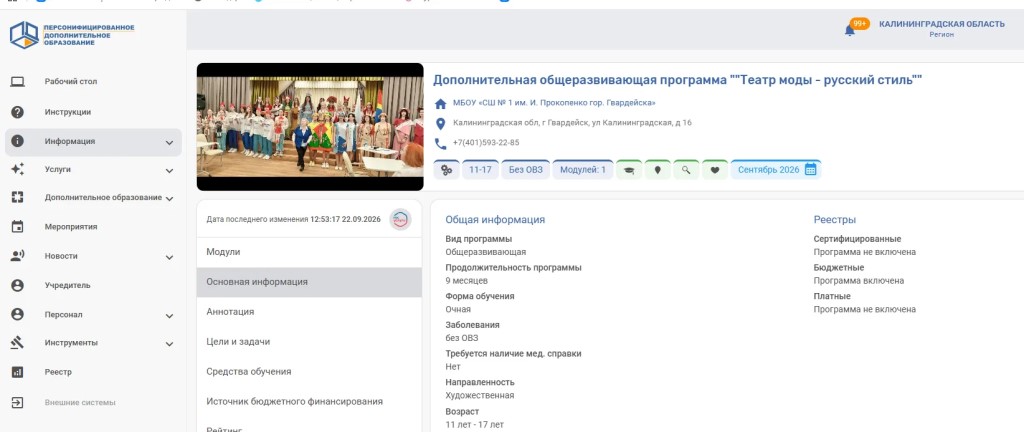Switch to the Модули section
The image size is (1024, 432).
[309, 252]
